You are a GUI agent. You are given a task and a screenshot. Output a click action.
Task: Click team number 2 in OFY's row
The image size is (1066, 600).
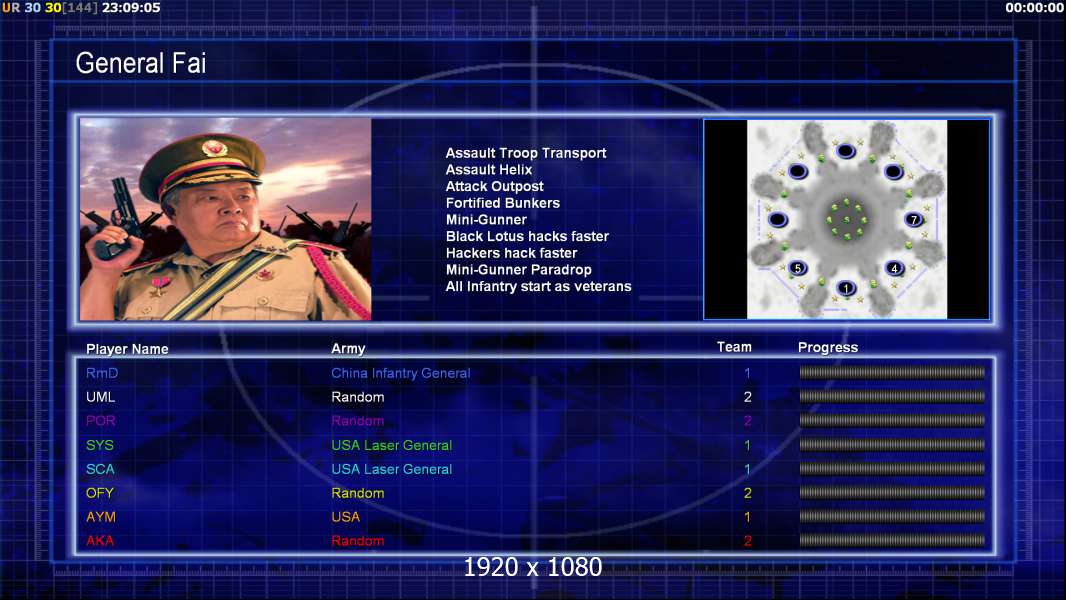point(748,493)
